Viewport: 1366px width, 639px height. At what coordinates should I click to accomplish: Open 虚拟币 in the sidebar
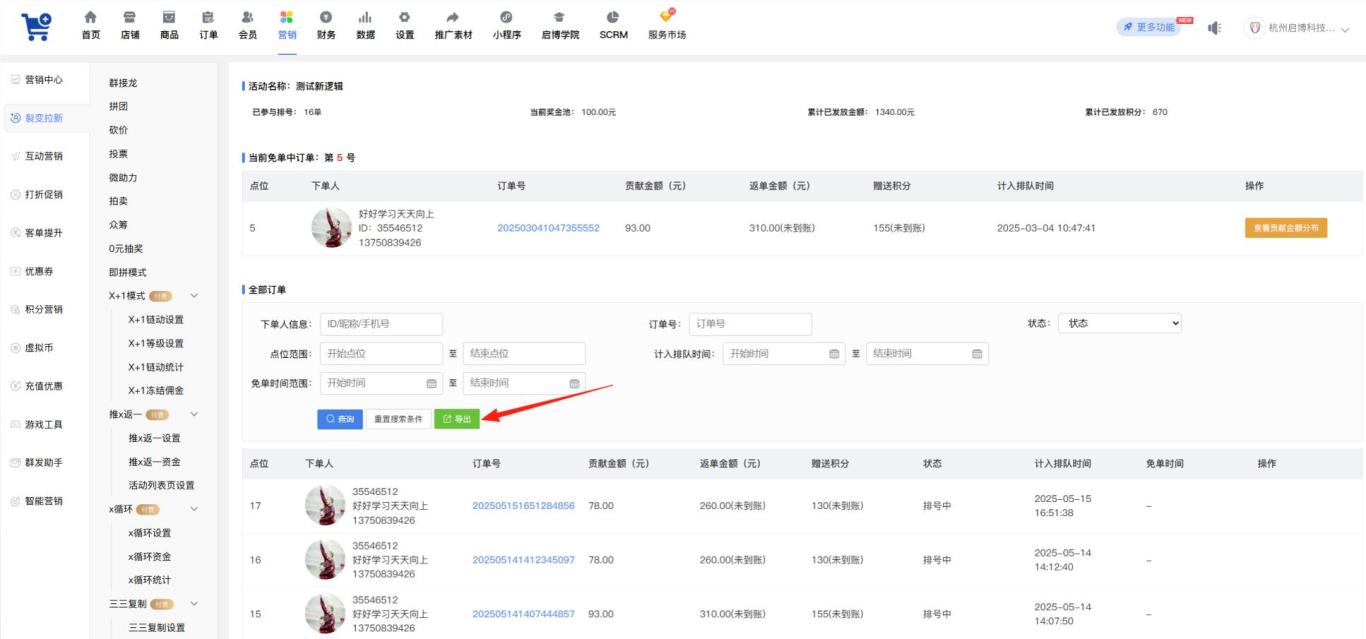point(38,348)
